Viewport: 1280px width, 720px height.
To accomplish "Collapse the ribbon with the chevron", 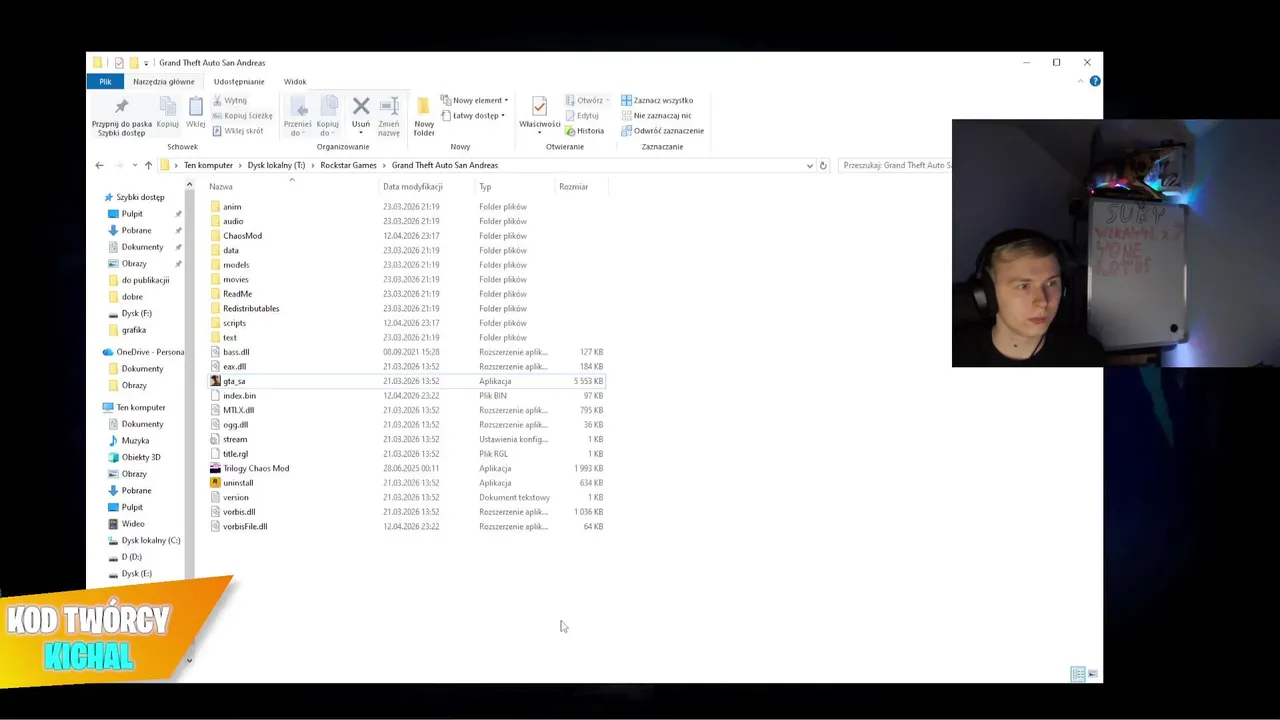I will [1081, 81].
